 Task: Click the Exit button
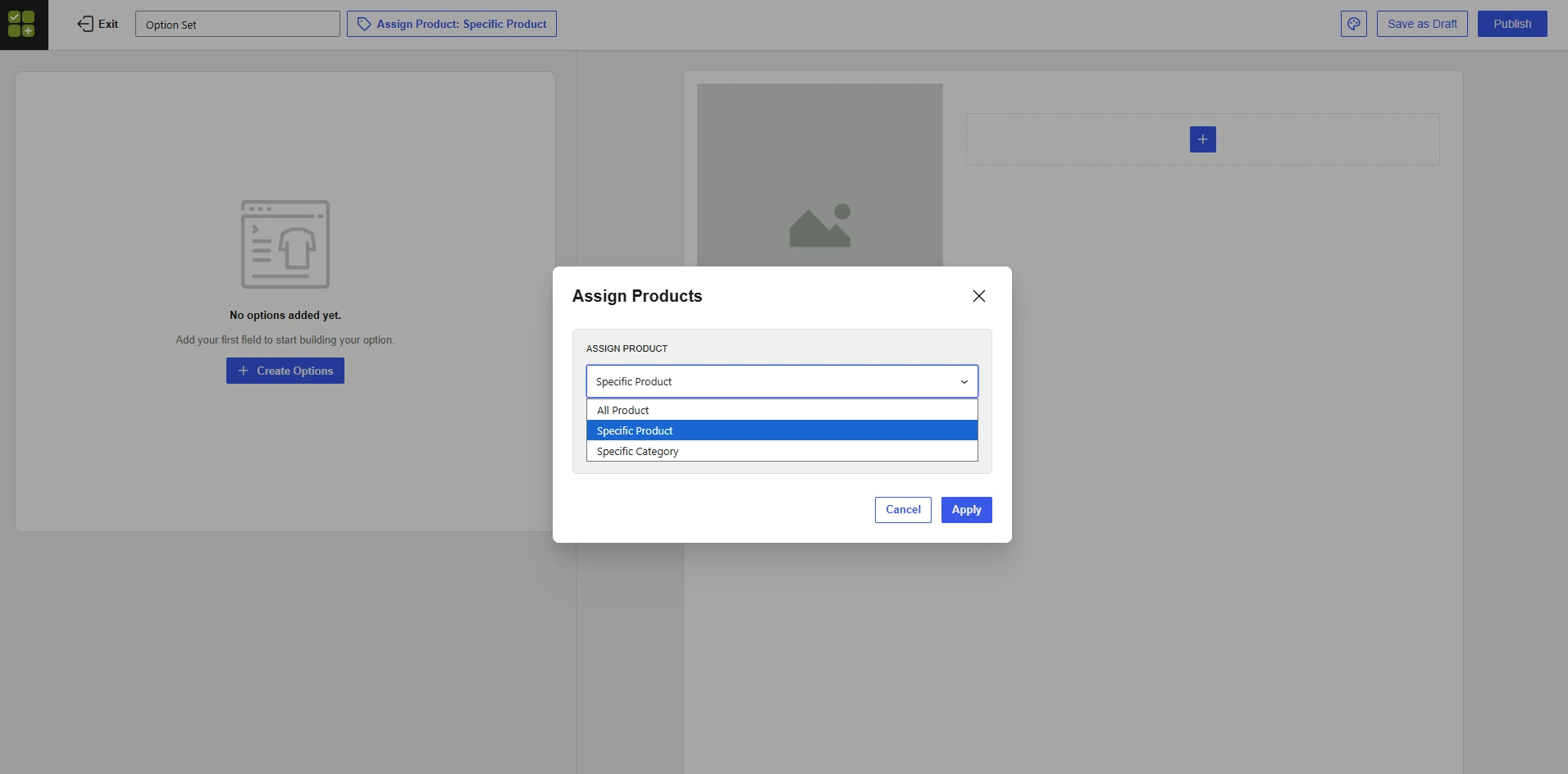(x=98, y=24)
